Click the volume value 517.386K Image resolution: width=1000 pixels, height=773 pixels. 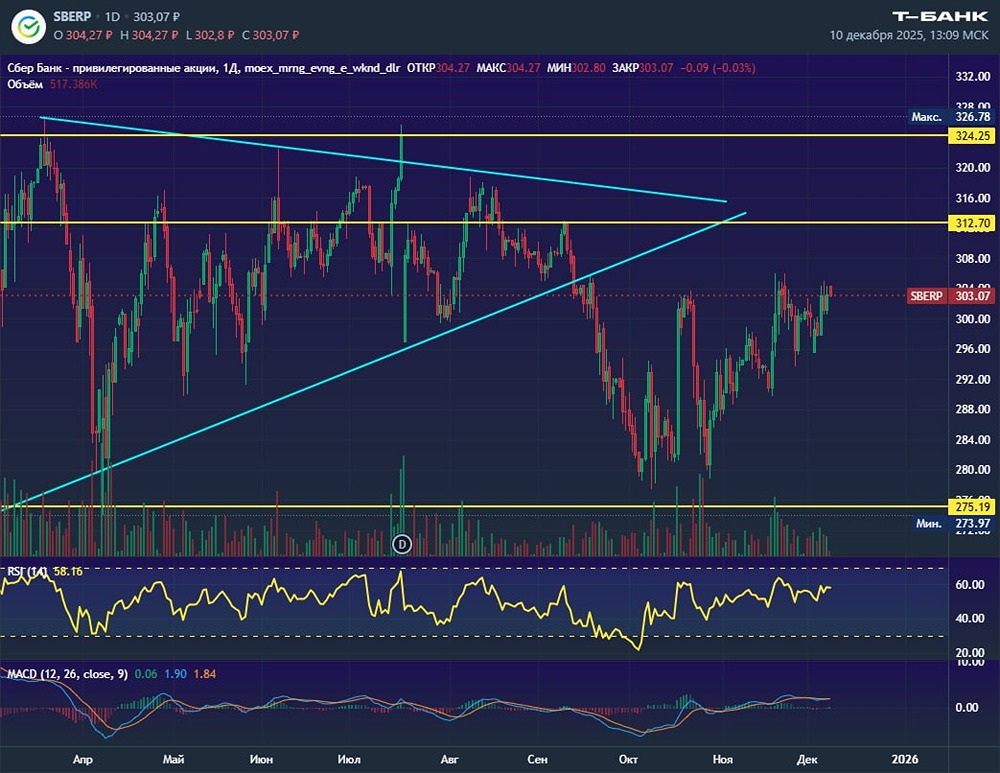coord(73,84)
